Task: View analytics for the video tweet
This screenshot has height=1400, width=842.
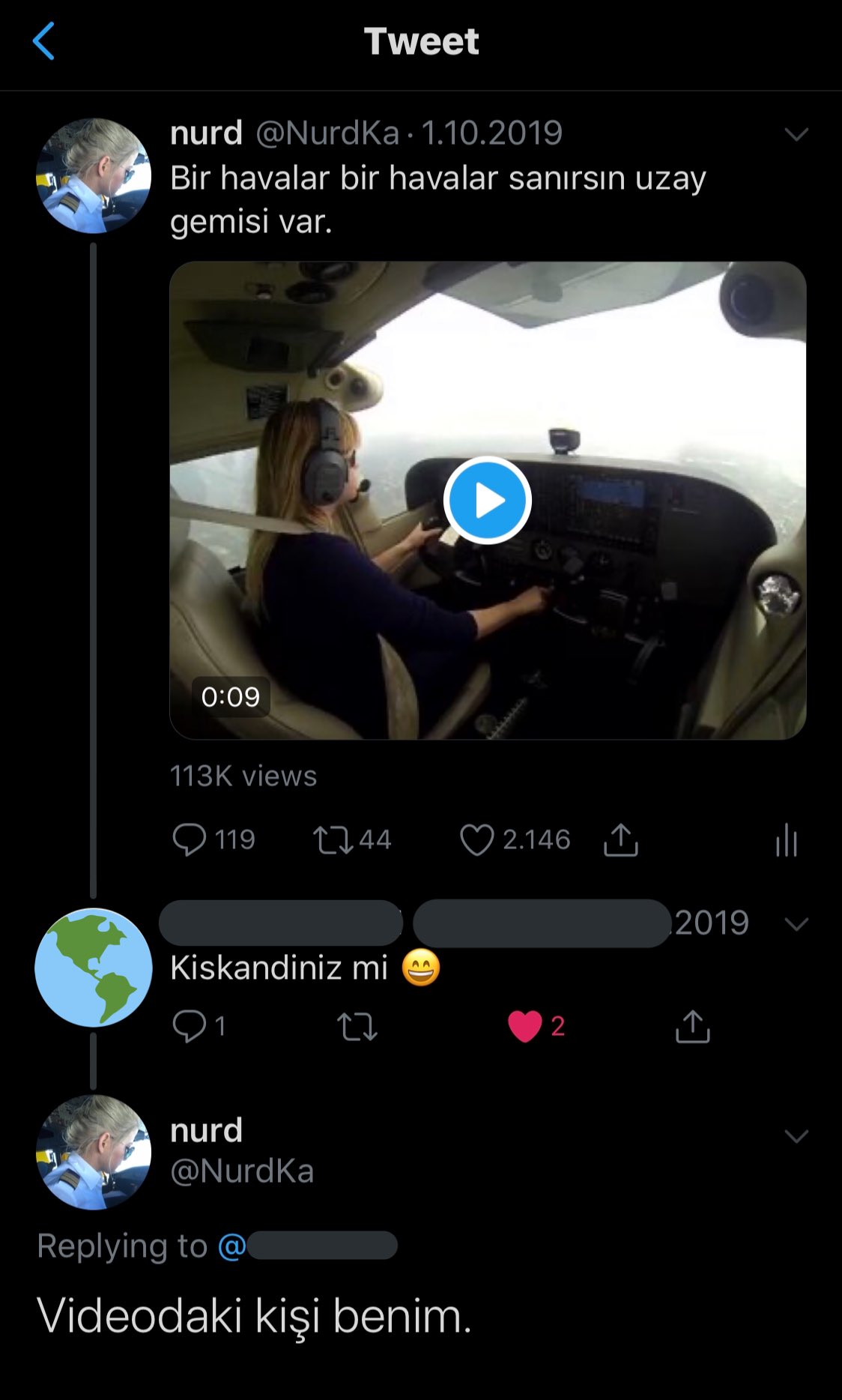Action: pyautogui.click(x=786, y=839)
